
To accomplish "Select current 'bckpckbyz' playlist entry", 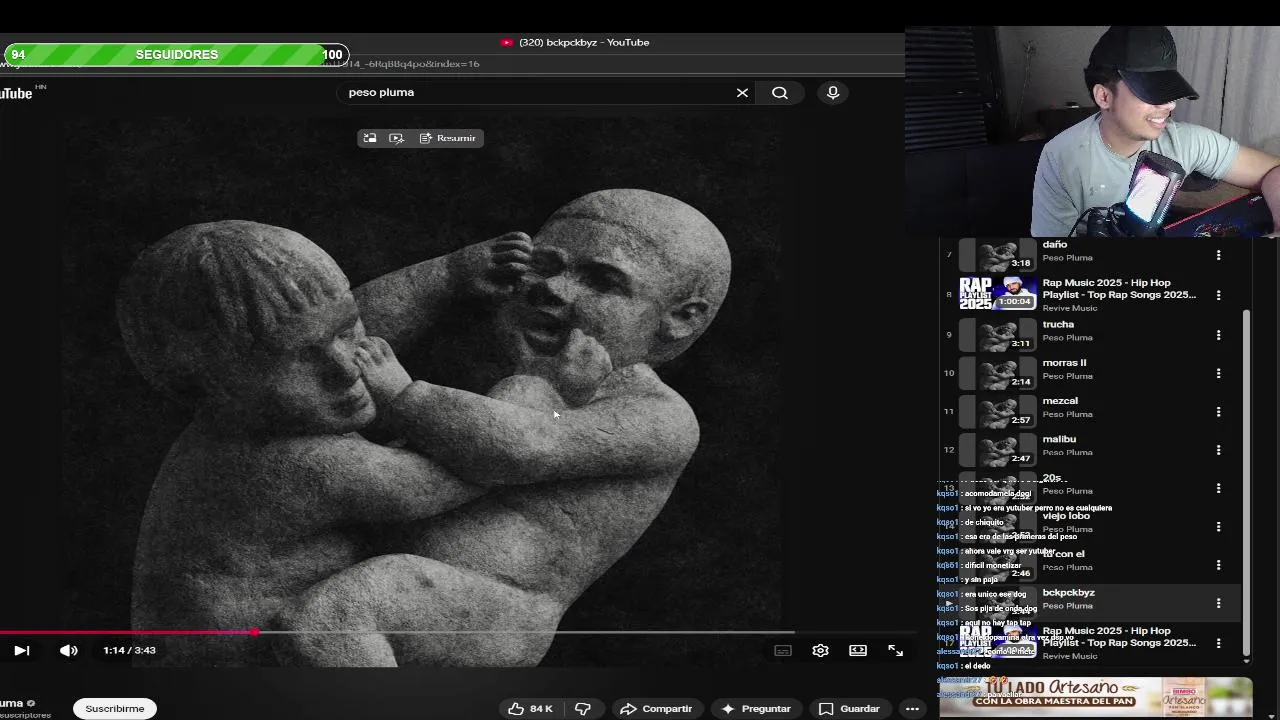I will (1068, 592).
